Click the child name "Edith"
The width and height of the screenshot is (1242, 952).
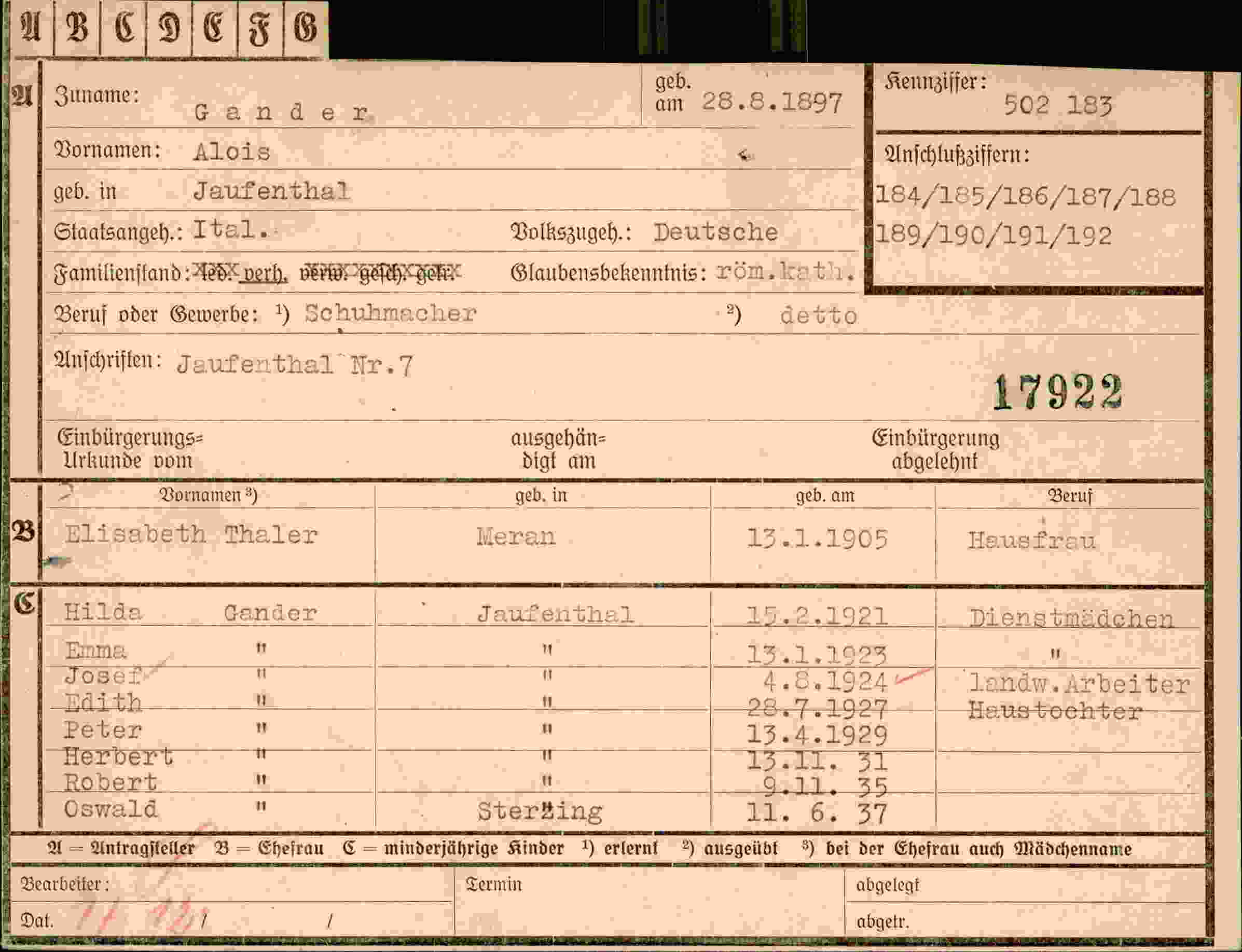pos(103,702)
